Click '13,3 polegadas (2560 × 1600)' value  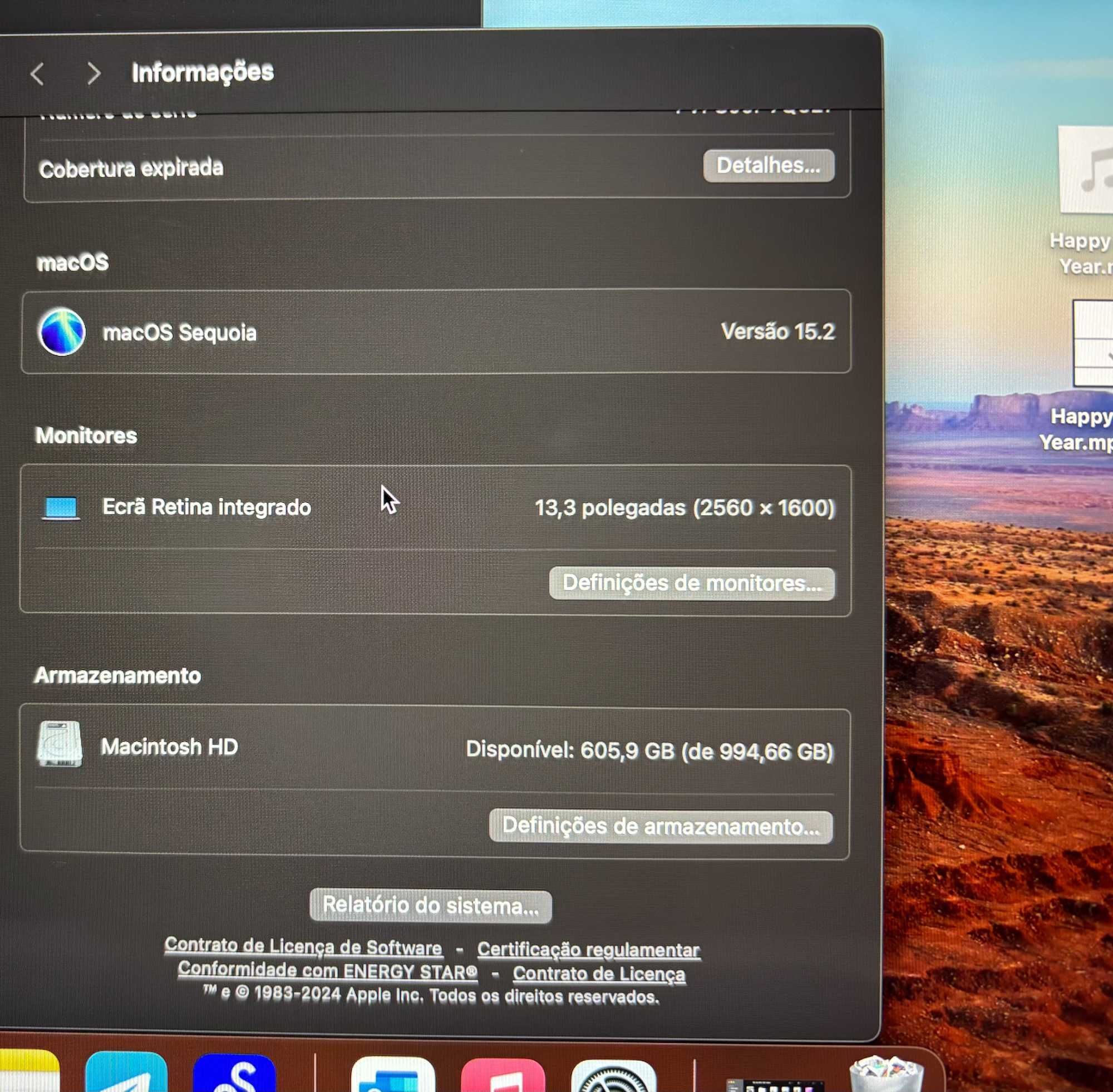684,508
